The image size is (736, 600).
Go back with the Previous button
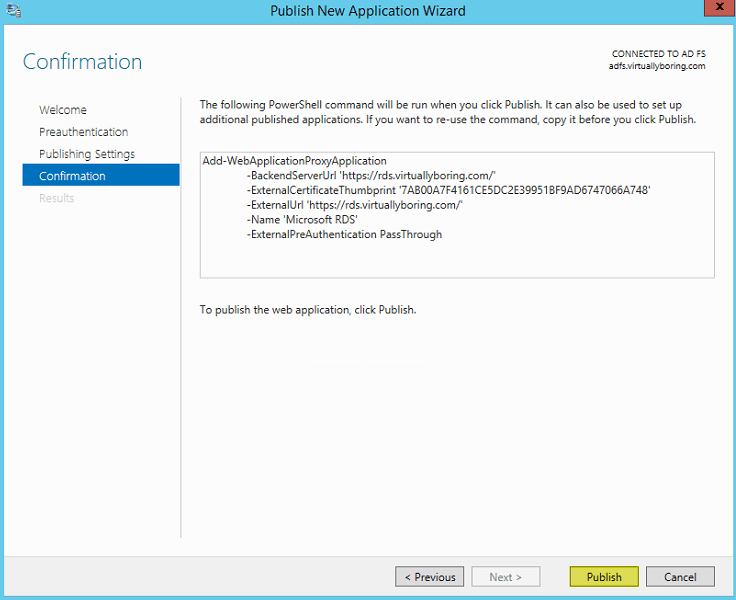point(429,577)
